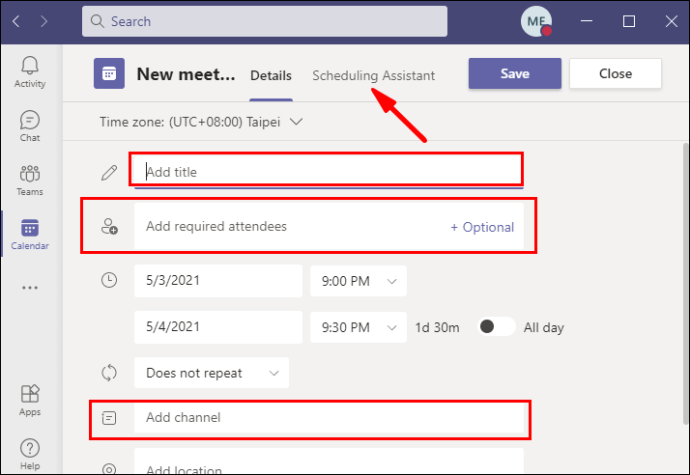Show more apps via the ellipsis
The image size is (690, 475).
pyautogui.click(x=30, y=288)
